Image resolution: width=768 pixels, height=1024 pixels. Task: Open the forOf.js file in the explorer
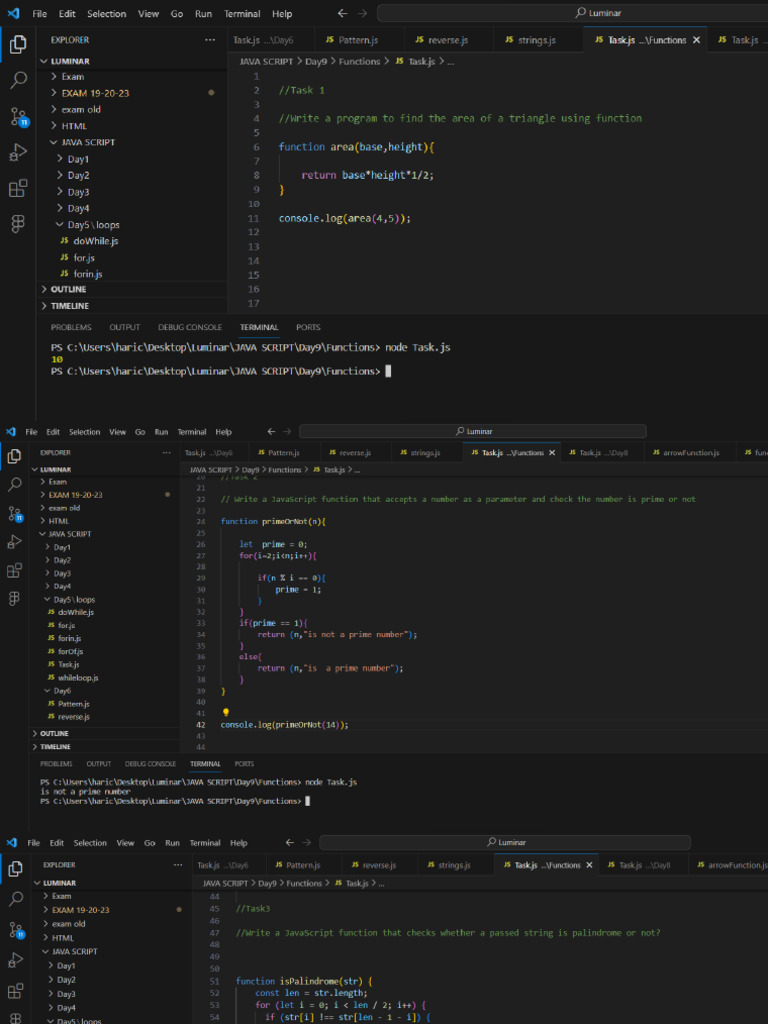pyautogui.click(x=69, y=651)
